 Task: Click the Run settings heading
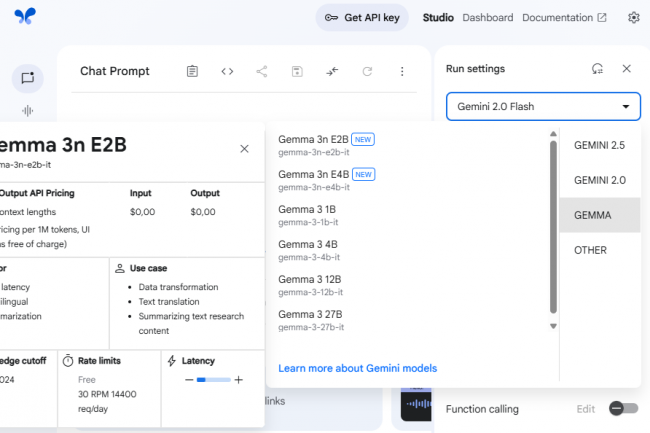pyautogui.click(x=475, y=69)
